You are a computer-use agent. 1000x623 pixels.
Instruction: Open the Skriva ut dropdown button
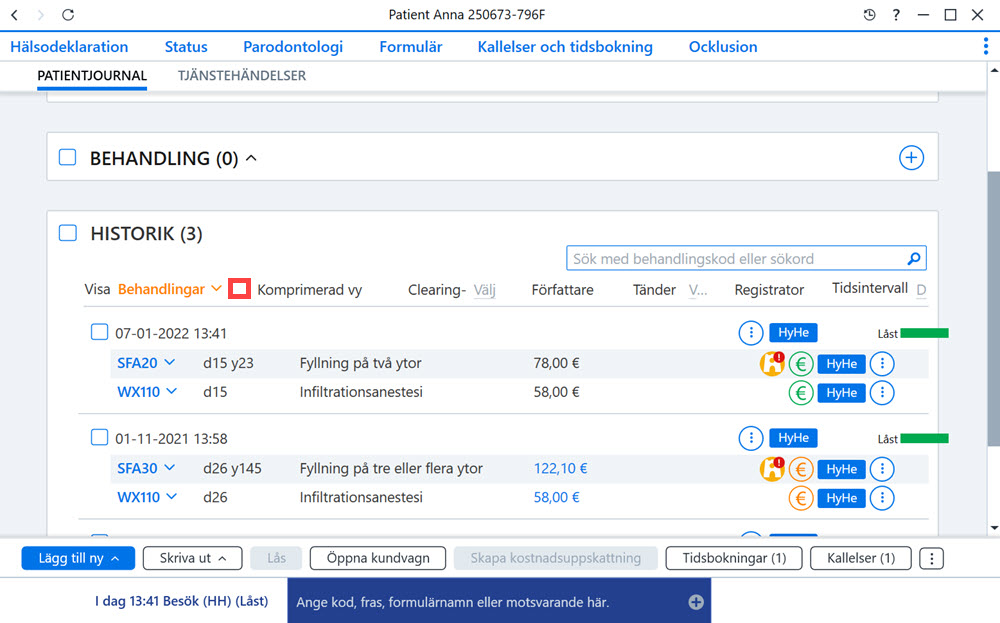[193, 558]
